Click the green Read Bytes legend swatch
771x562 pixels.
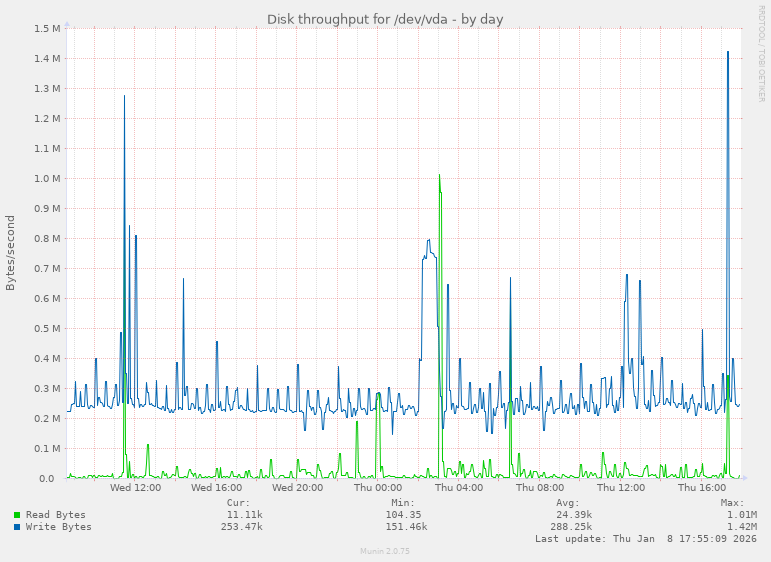[x=17, y=515]
